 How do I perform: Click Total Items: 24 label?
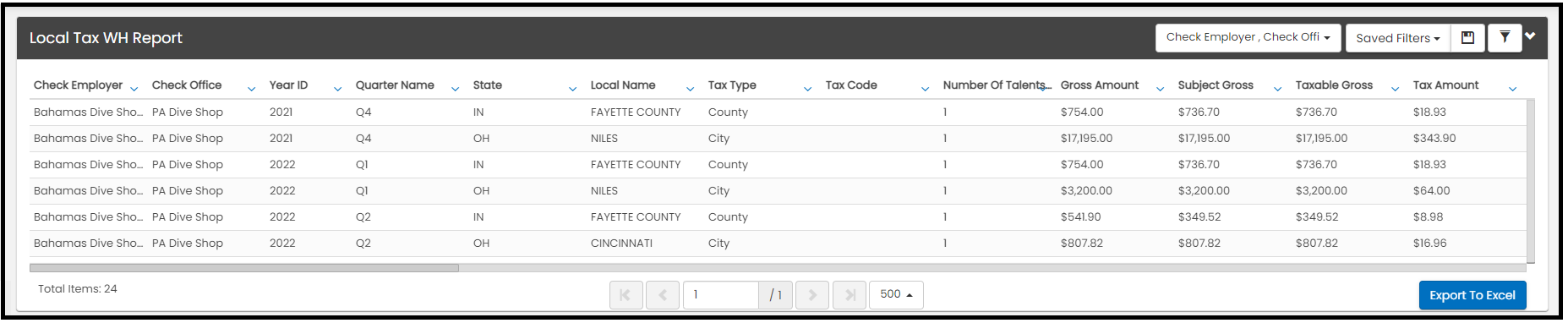[77, 289]
